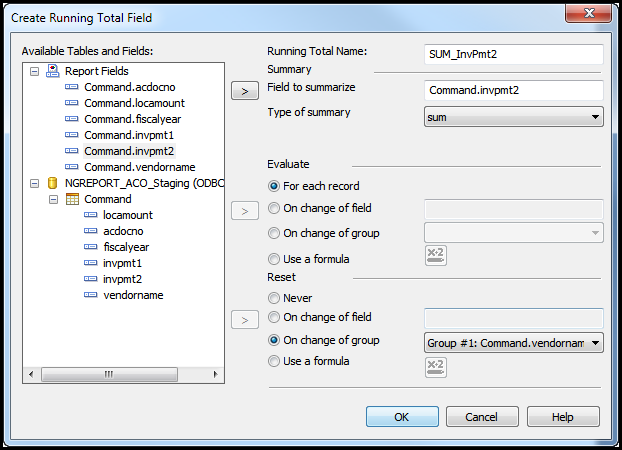Collapse the Report Fields tree node
This screenshot has width=622, height=450.
coord(35,71)
